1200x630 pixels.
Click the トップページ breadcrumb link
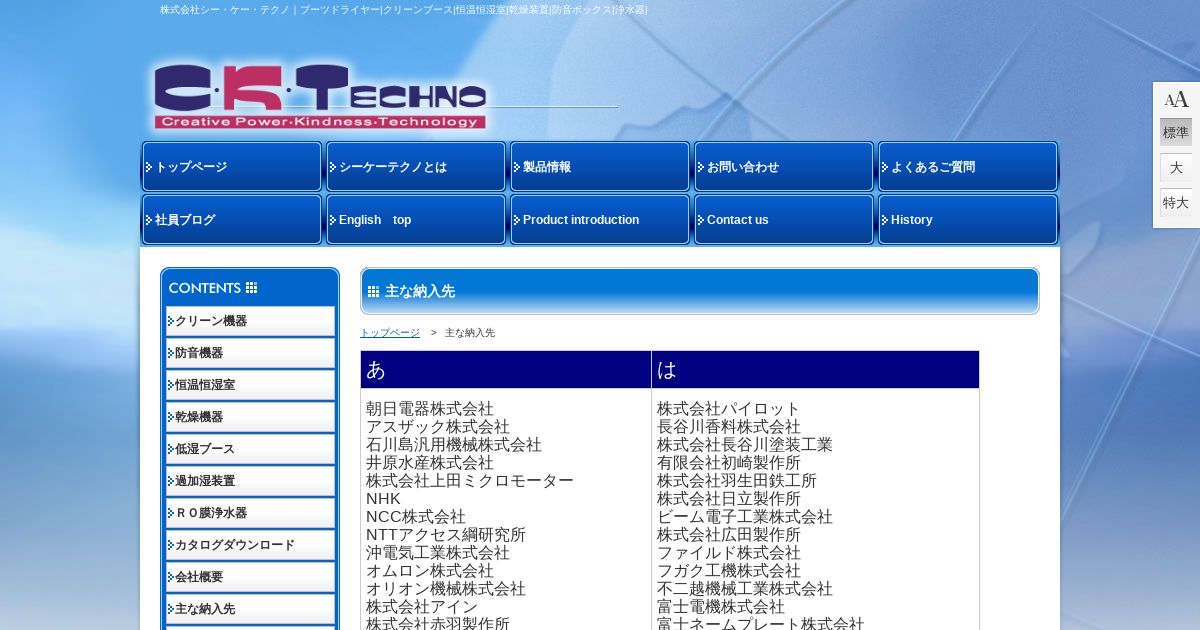coord(390,333)
